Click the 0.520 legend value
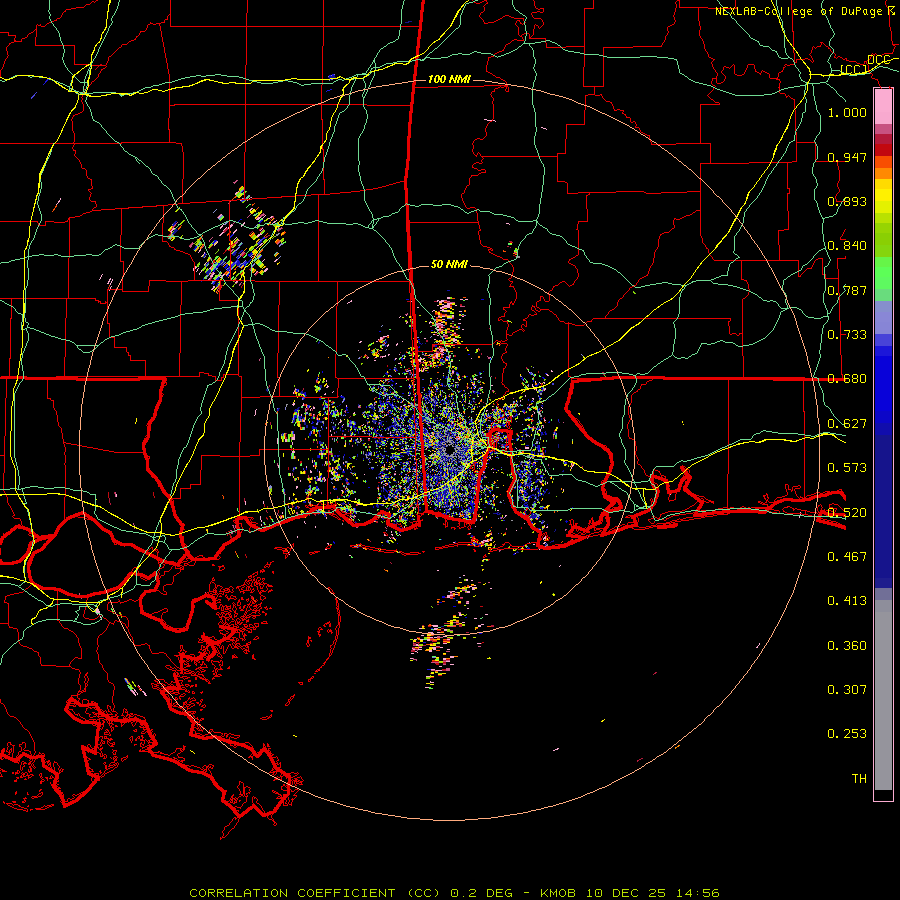This screenshot has width=900, height=900. pyautogui.click(x=847, y=512)
